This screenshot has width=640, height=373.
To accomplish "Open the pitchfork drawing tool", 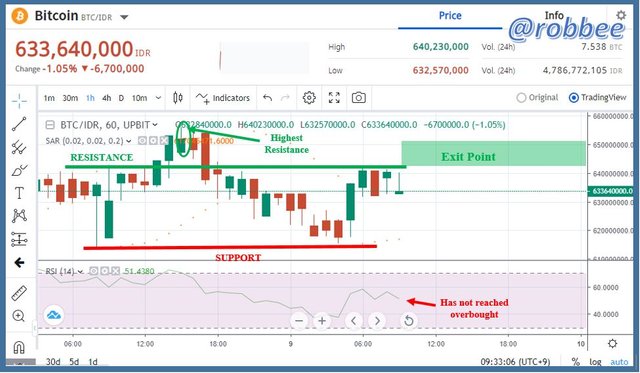I will click(x=19, y=147).
